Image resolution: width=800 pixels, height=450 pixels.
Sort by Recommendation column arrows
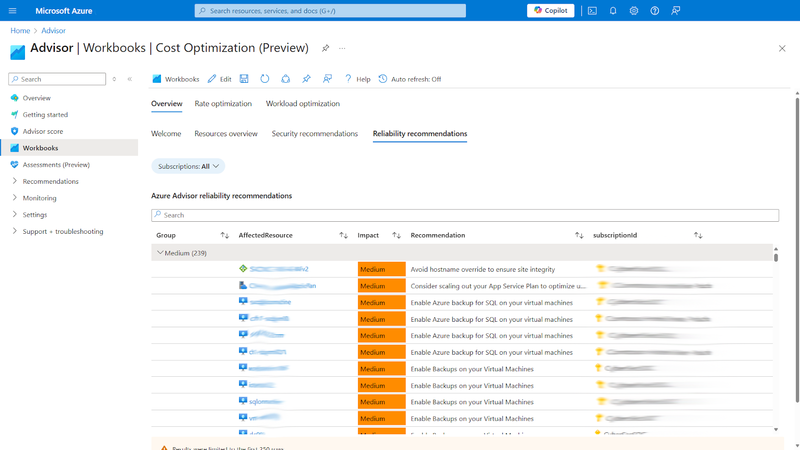579,235
